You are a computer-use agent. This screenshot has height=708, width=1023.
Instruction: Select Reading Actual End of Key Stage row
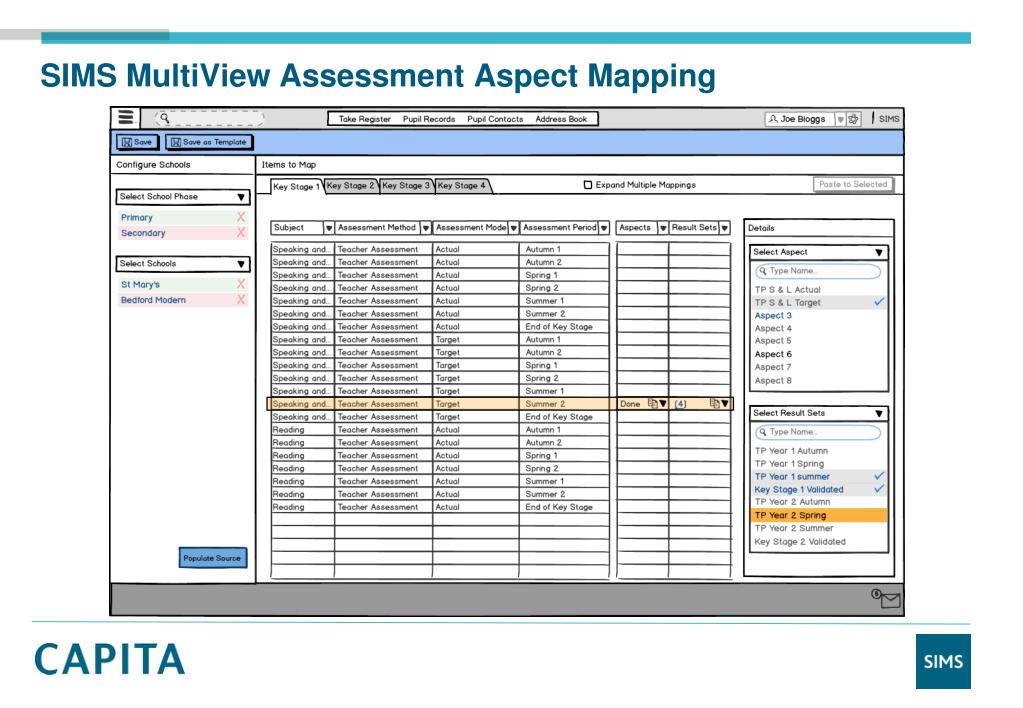(x=440, y=507)
